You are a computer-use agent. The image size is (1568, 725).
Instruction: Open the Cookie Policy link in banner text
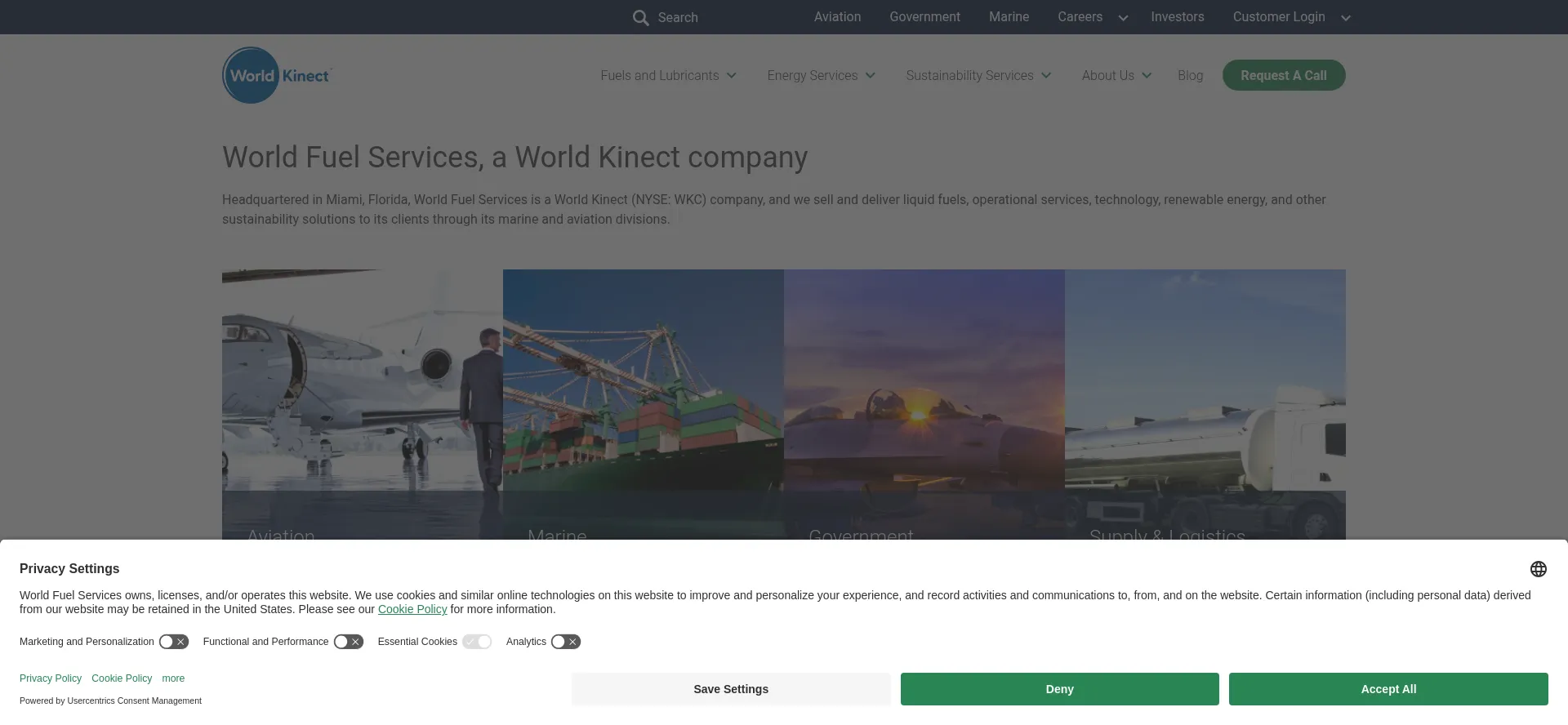[412, 609]
